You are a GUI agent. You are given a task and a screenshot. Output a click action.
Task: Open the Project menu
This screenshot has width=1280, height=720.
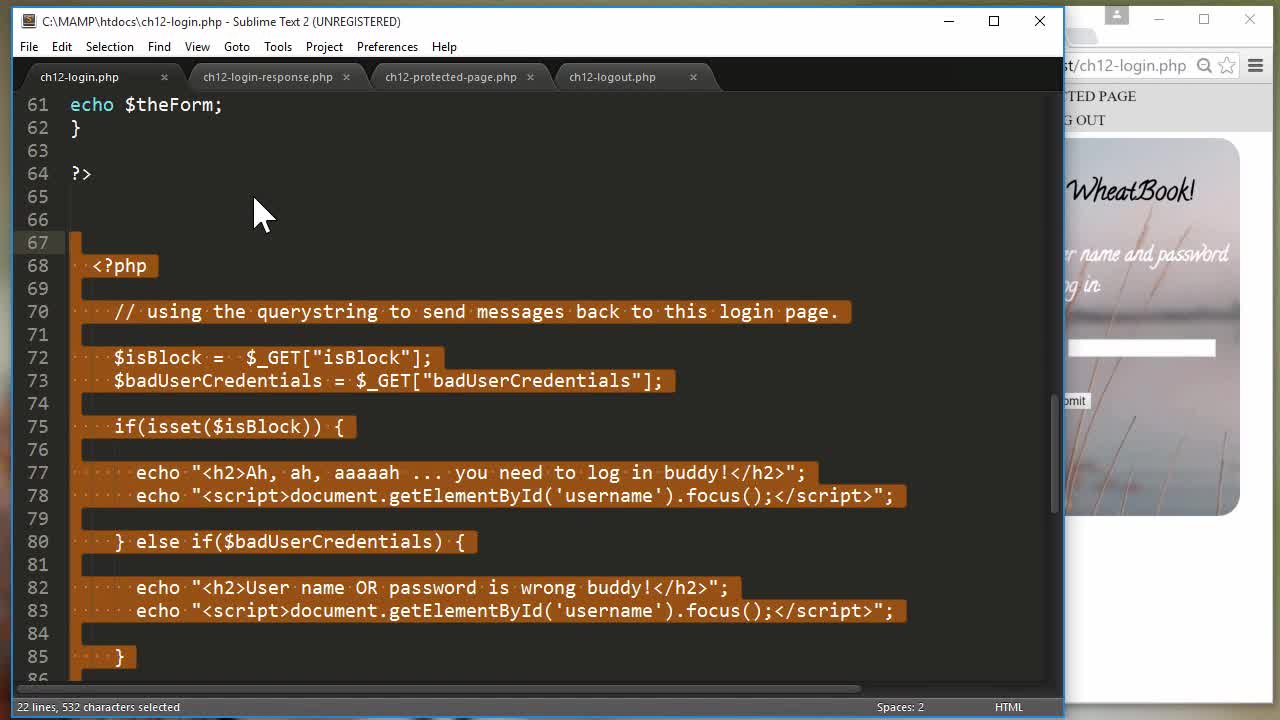[324, 47]
